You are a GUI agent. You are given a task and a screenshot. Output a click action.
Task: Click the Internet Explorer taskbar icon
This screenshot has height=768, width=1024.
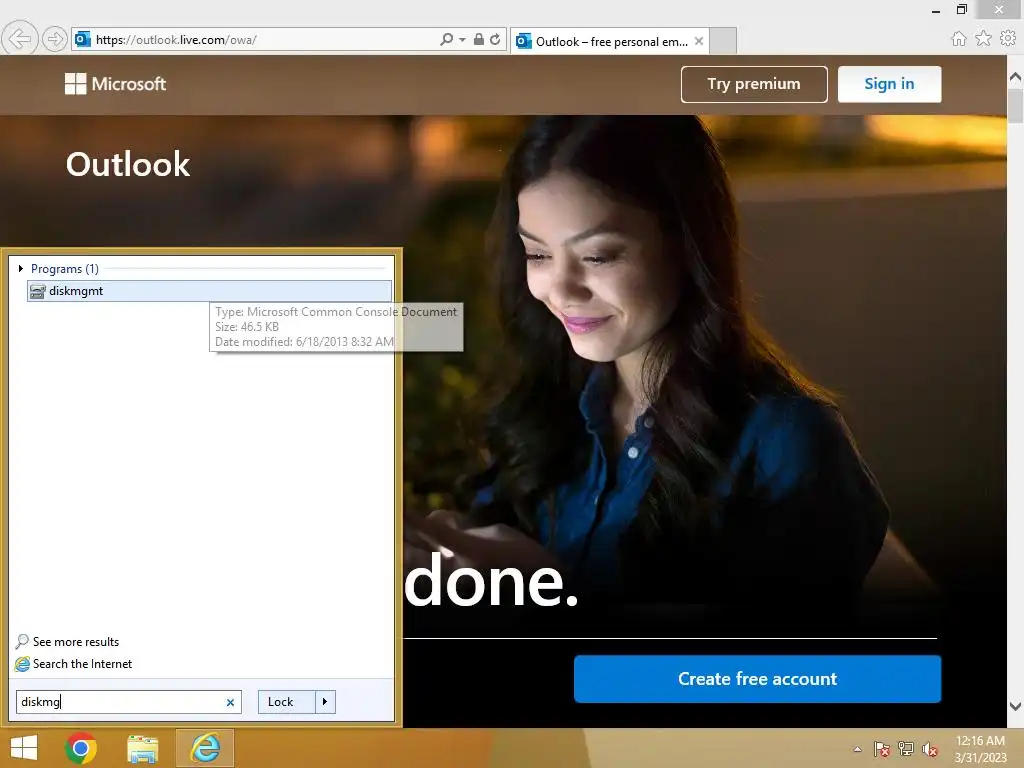204,748
